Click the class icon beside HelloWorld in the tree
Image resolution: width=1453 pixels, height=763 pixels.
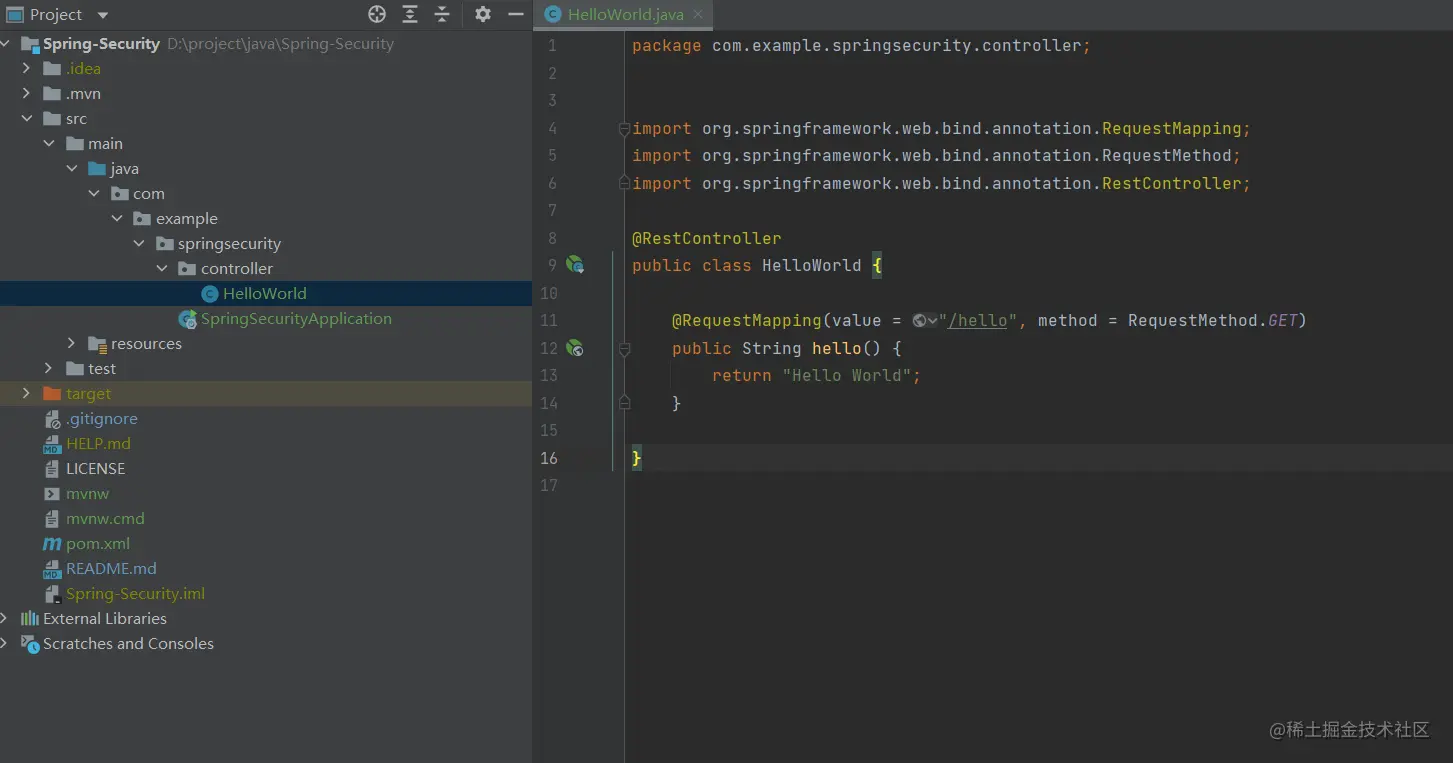tap(210, 294)
